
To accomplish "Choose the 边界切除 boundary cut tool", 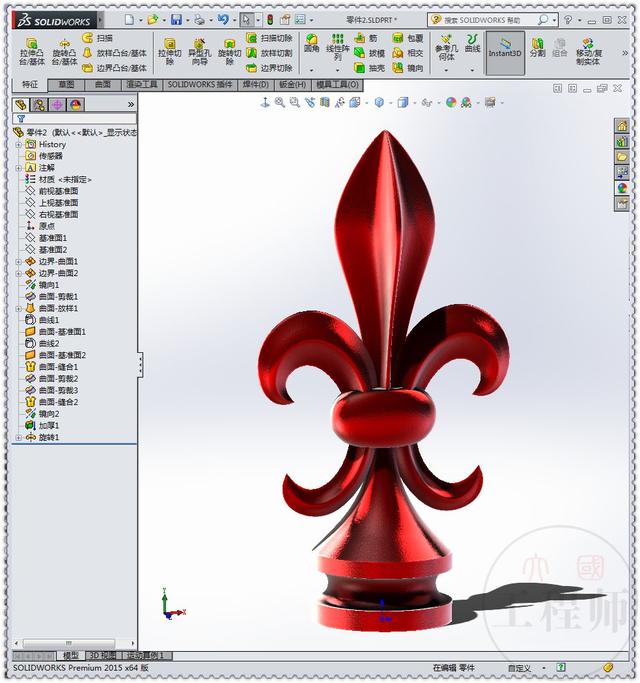I will (269, 68).
